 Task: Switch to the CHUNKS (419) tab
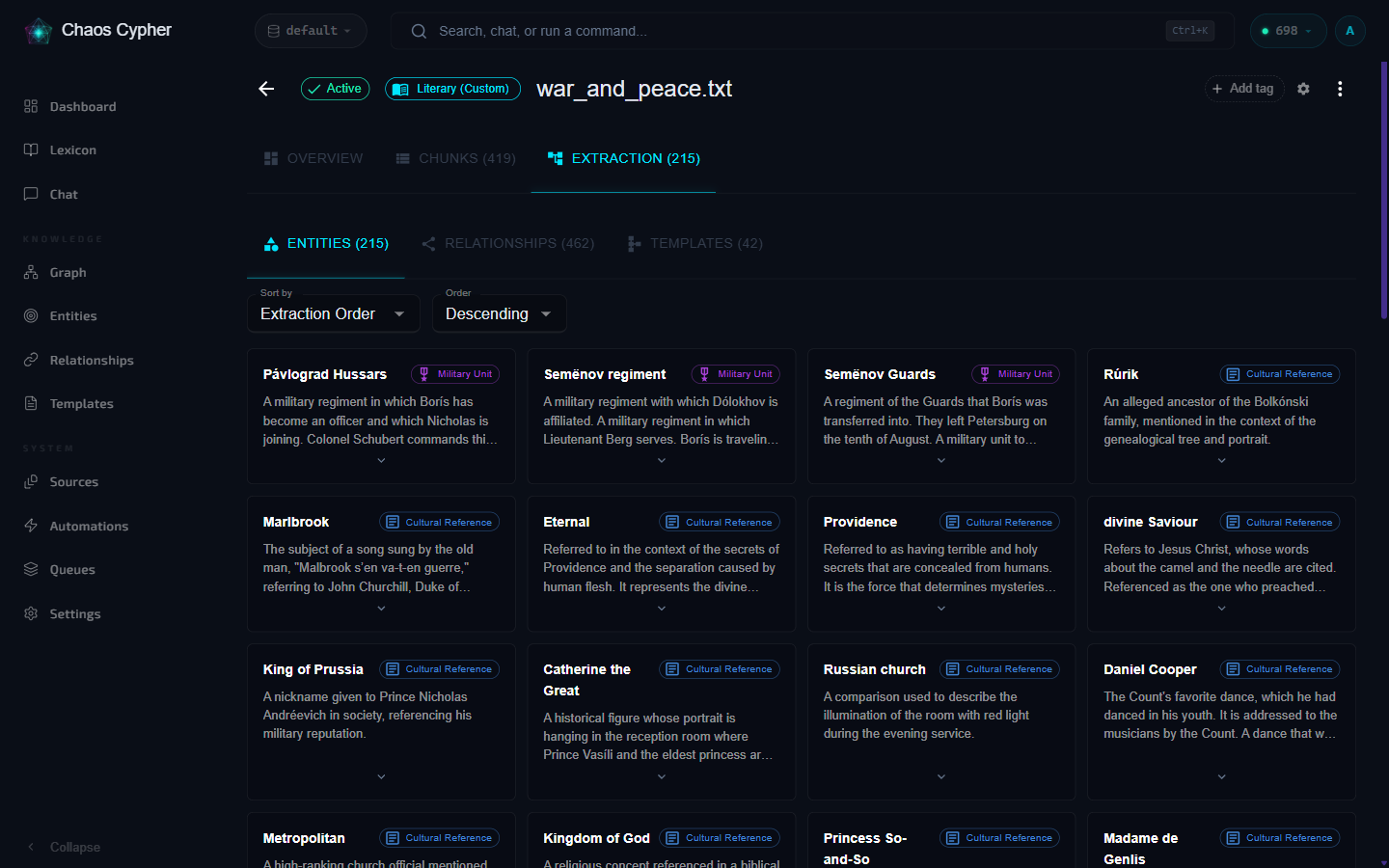click(455, 158)
